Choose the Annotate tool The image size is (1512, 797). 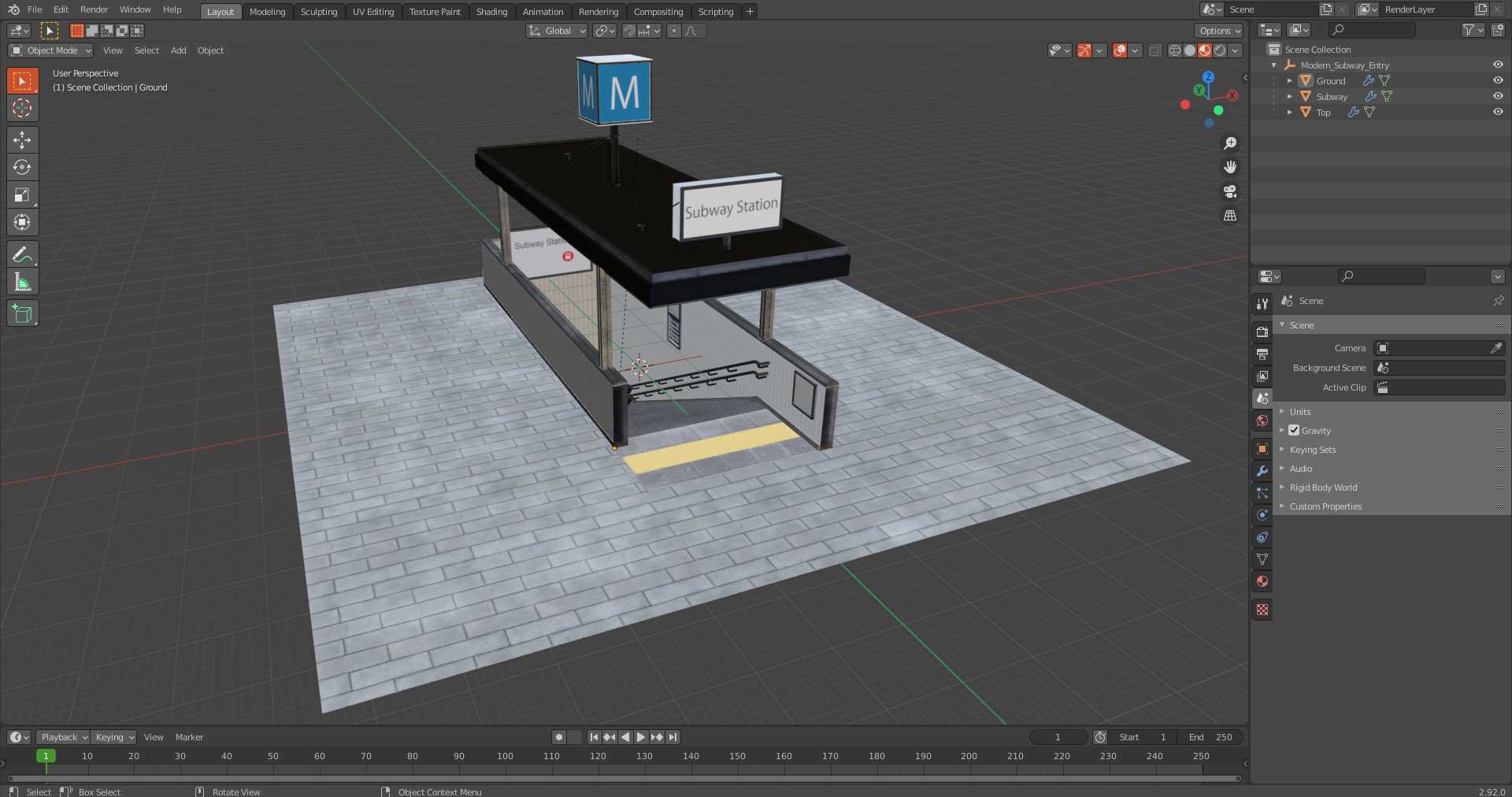tap(22, 254)
